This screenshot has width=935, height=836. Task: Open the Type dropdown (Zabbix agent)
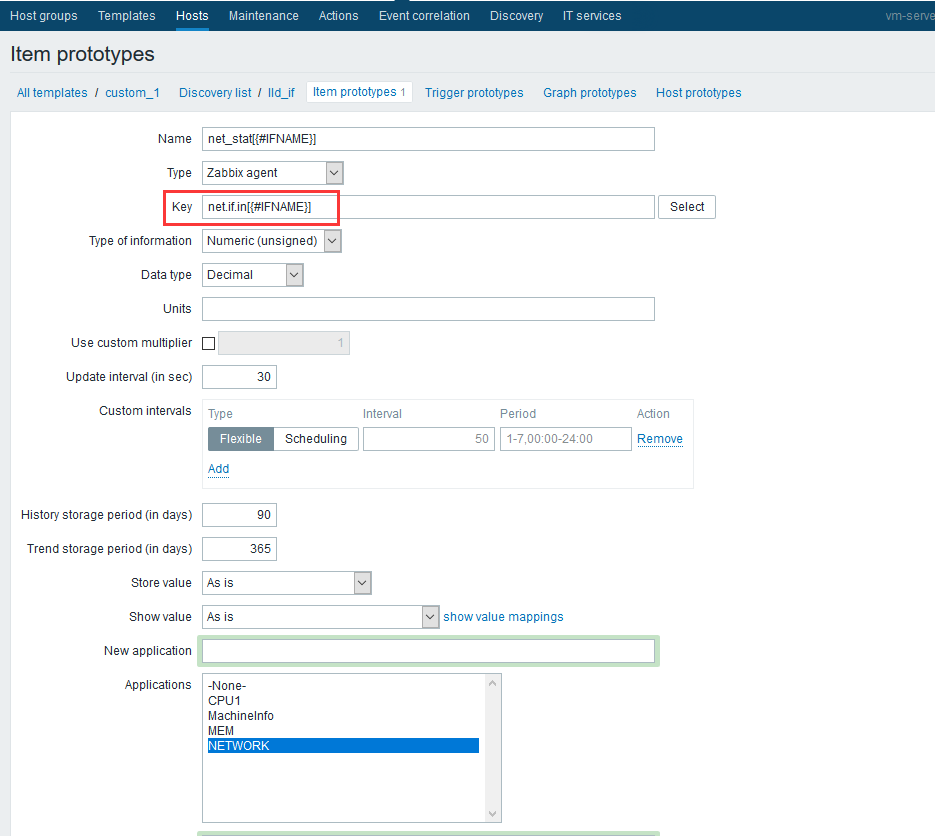coord(273,173)
